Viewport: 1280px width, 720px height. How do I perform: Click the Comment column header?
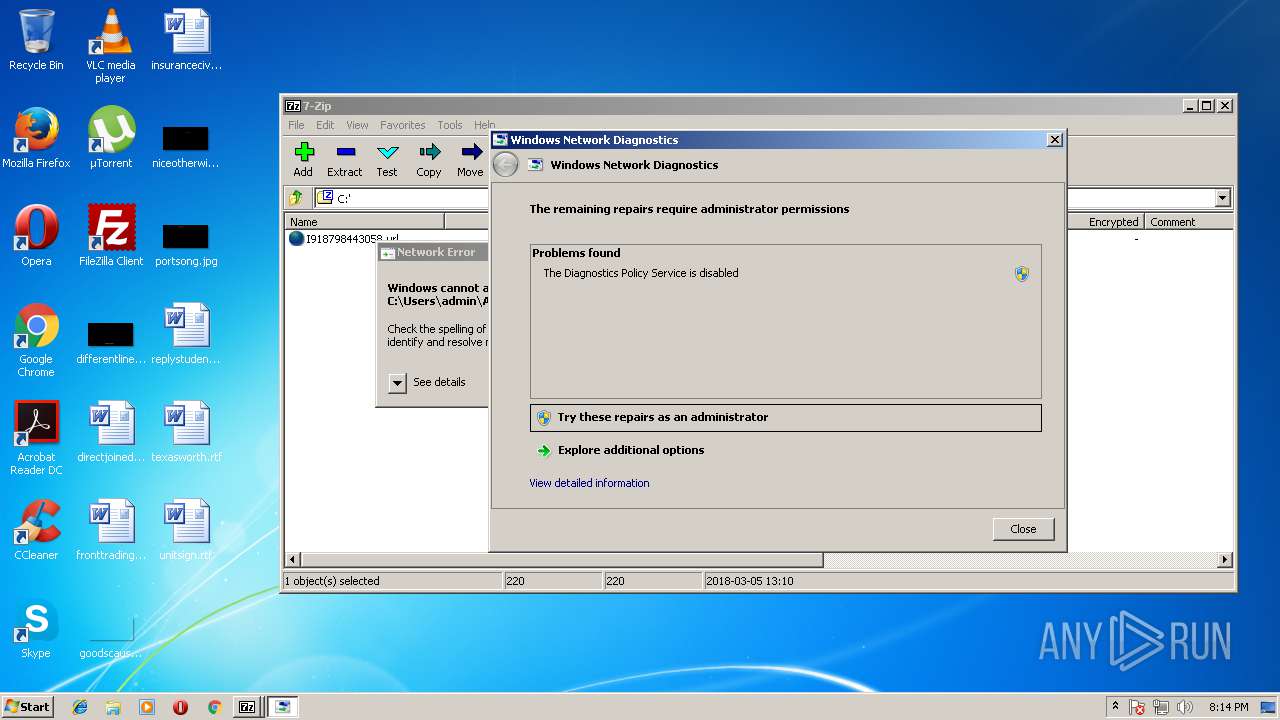pyautogui.click(x=1189, y=222)
